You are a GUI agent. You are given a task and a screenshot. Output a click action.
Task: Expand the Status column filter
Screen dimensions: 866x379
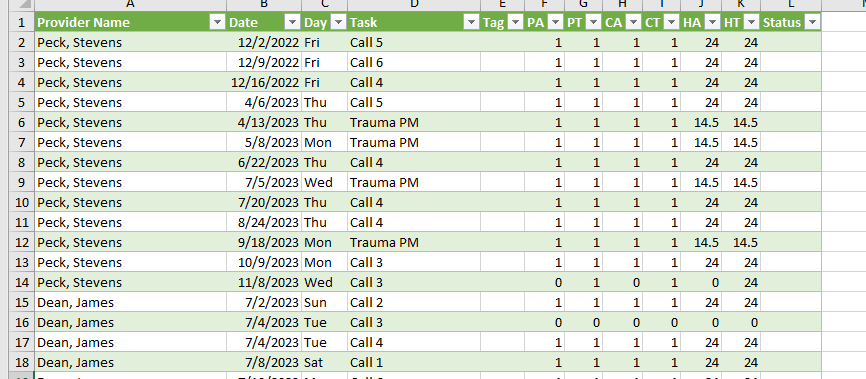812,23
